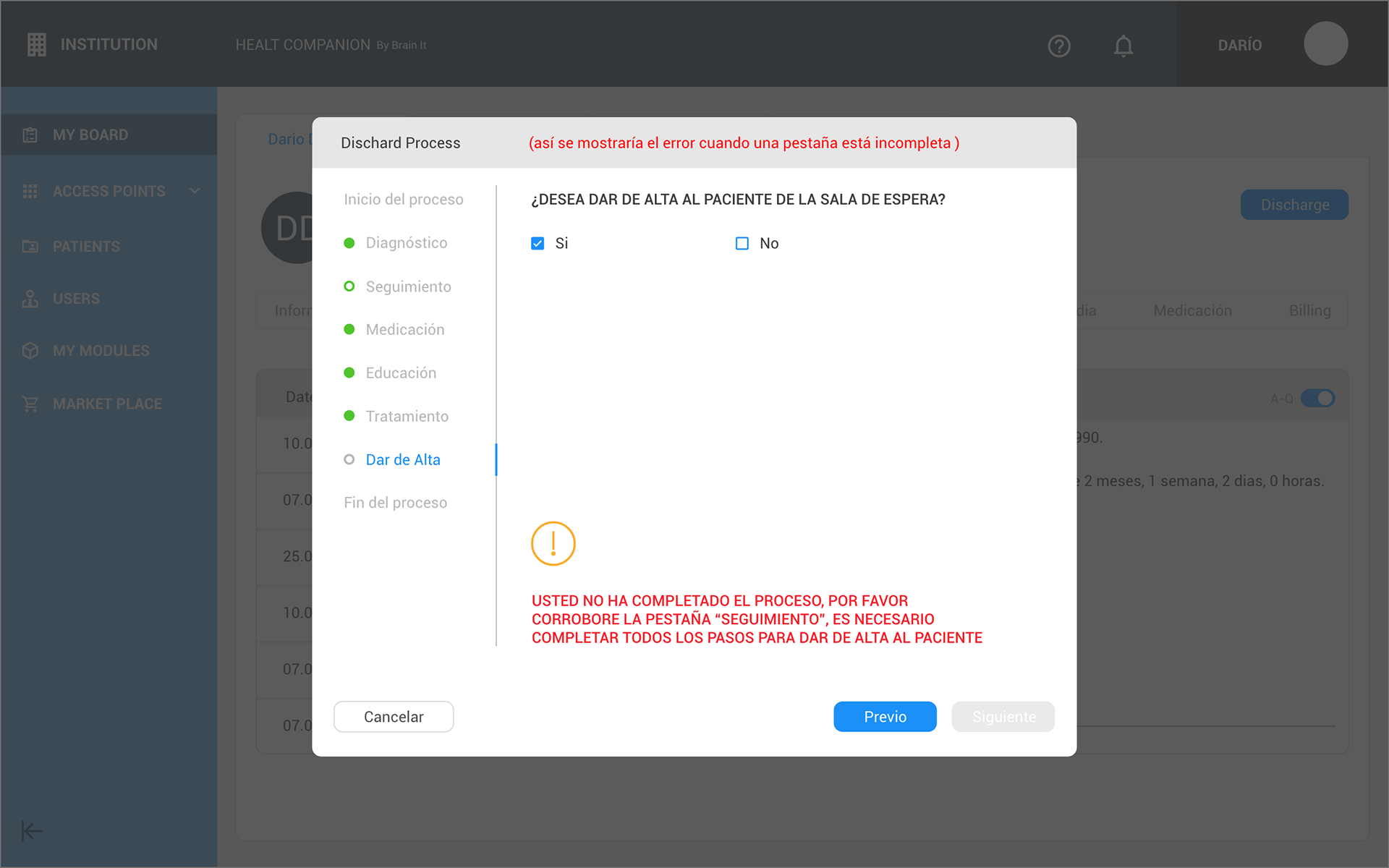Click the My Board clipboard icon
1389x868 pixels.
click(30, 135)
